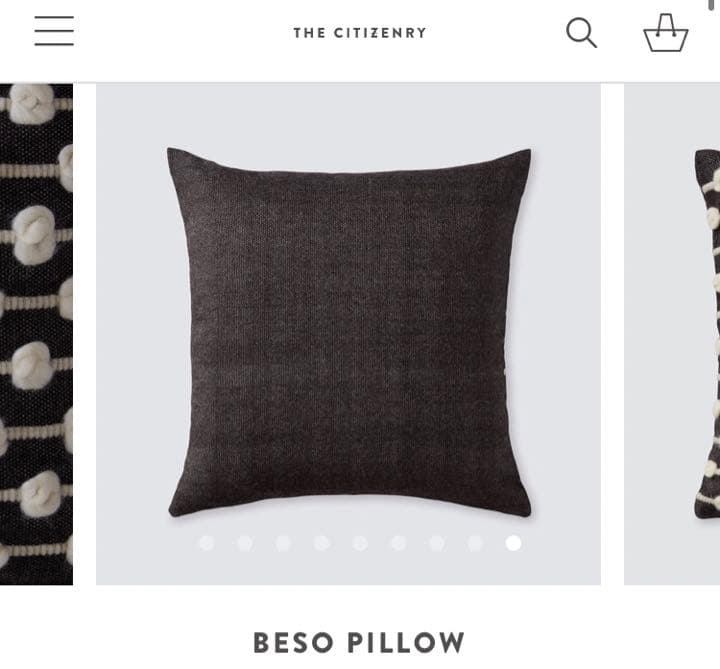Click the dark charcoal pillow photo
720x669 pixels.
(x=349, y=332)
